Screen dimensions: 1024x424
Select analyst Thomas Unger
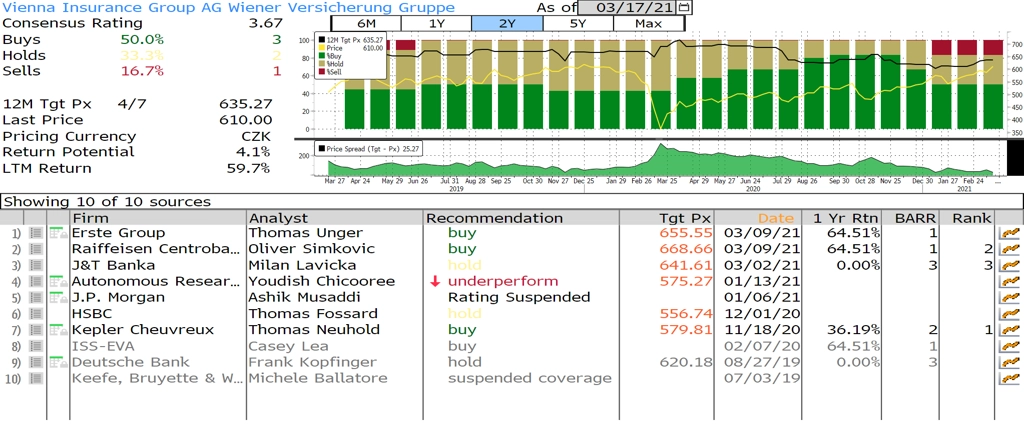(304, 233)
